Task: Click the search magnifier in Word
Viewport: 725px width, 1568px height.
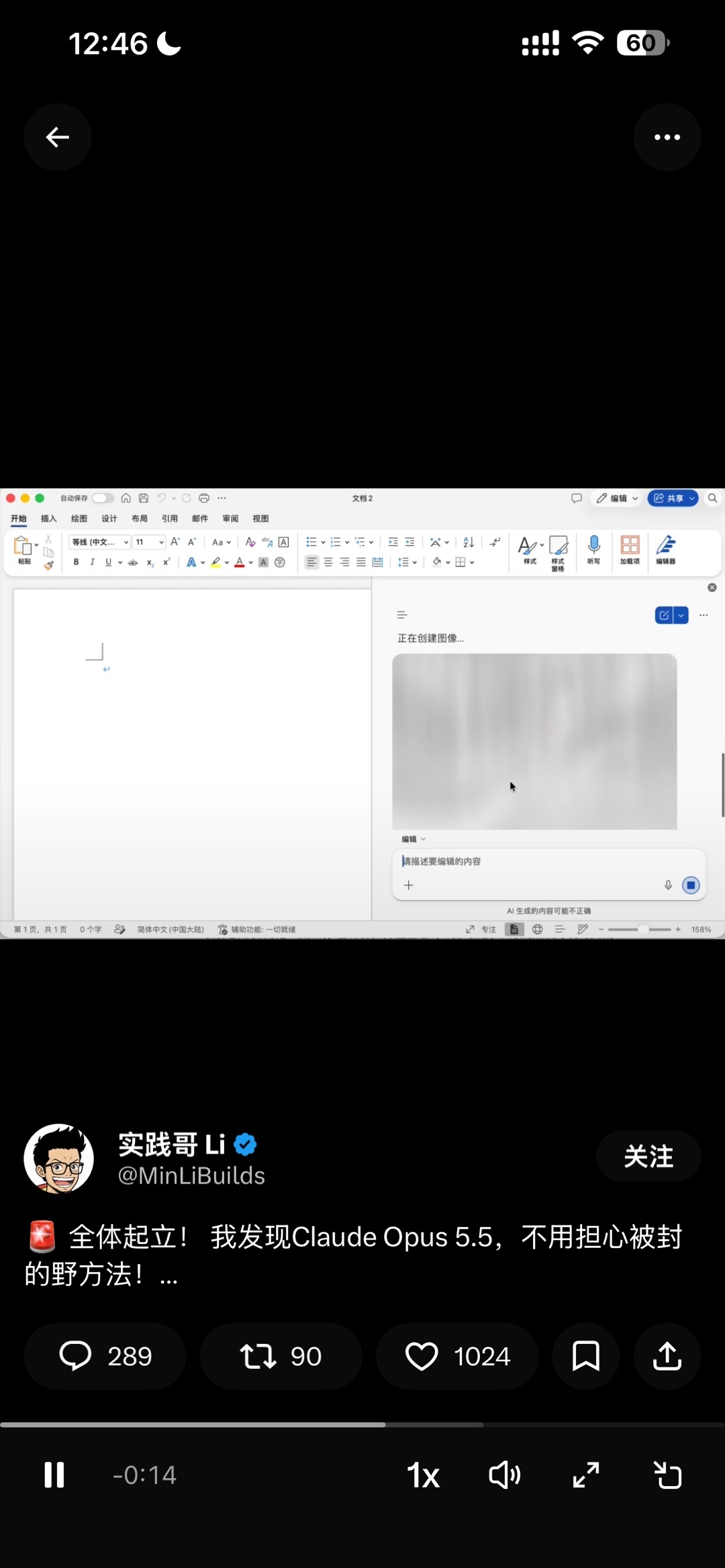Action: point(713,498)
